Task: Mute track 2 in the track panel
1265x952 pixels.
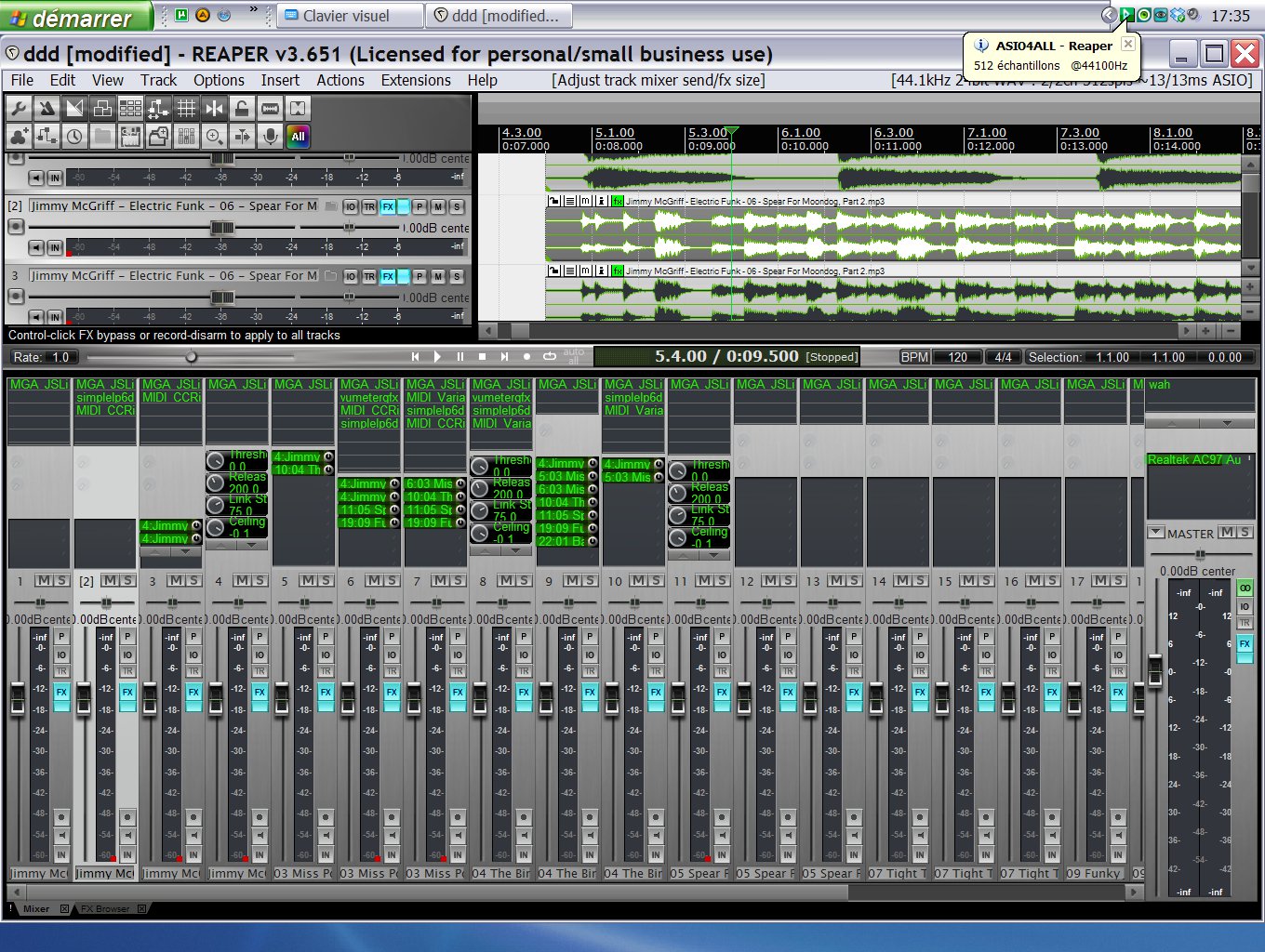Action: [x=438, y=206]
